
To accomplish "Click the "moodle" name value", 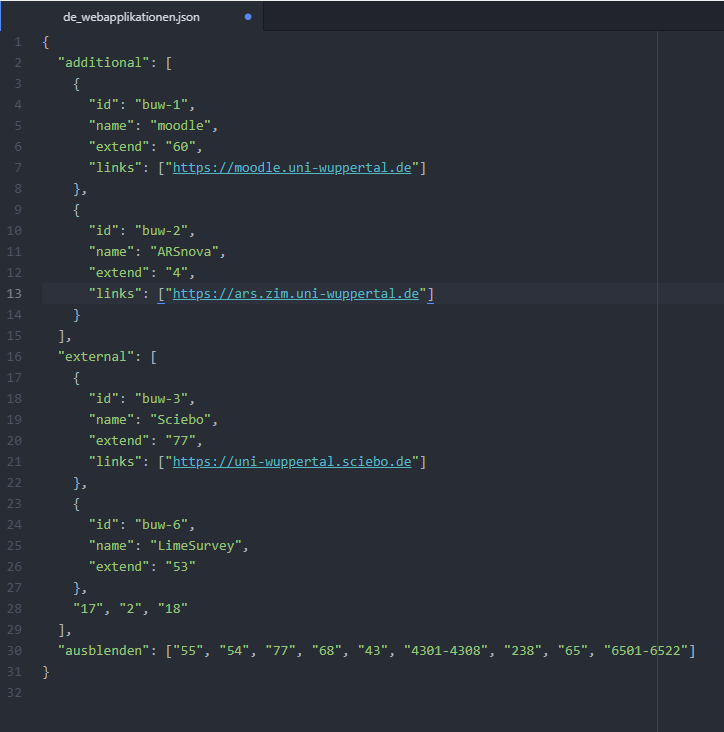I will [181, 126].
